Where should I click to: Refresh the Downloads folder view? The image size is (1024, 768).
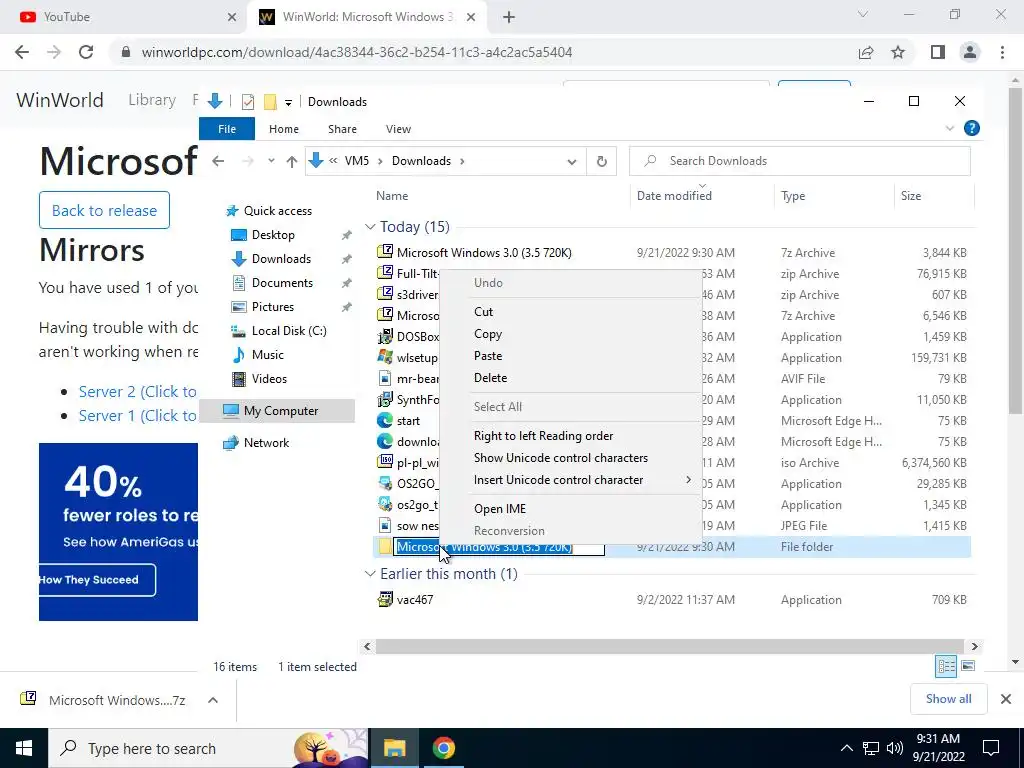click(x=601, y=161)
